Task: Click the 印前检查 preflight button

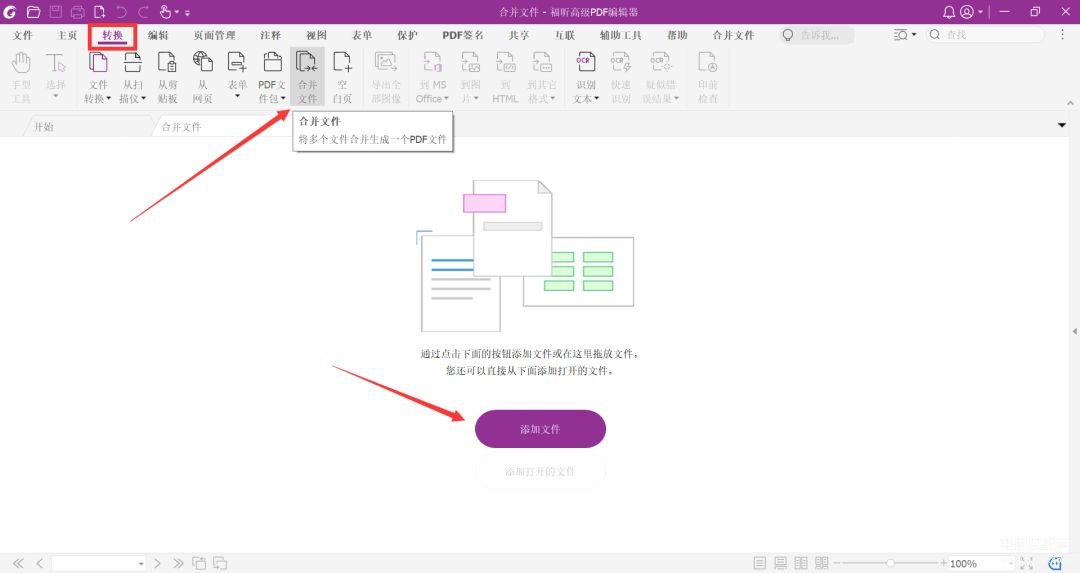Action: (x=708, y=78)
